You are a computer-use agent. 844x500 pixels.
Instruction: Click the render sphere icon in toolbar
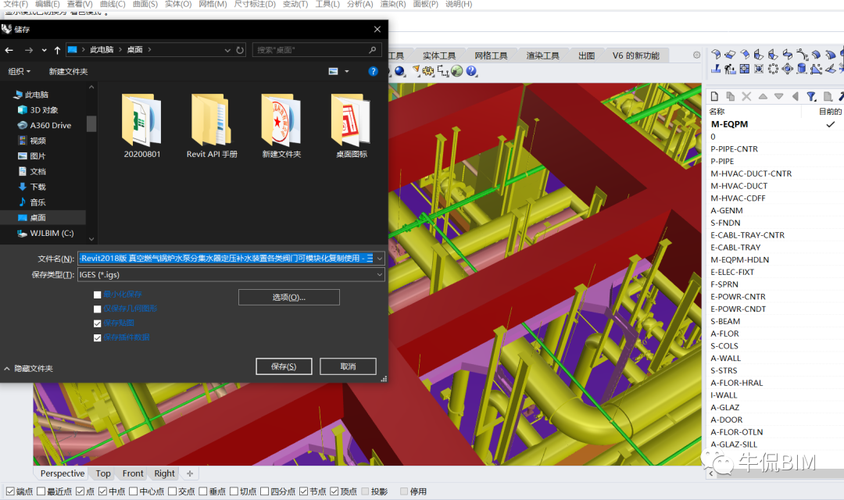point(400,71)
